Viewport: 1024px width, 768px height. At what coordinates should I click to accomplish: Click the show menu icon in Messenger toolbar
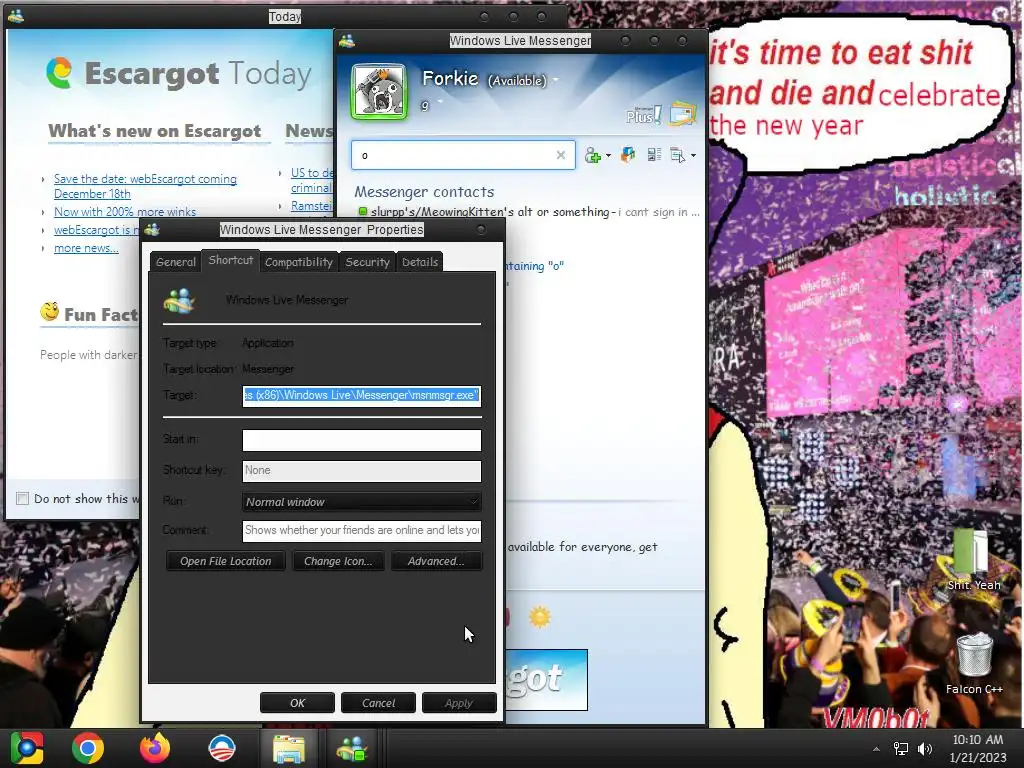tap(677, 155)
